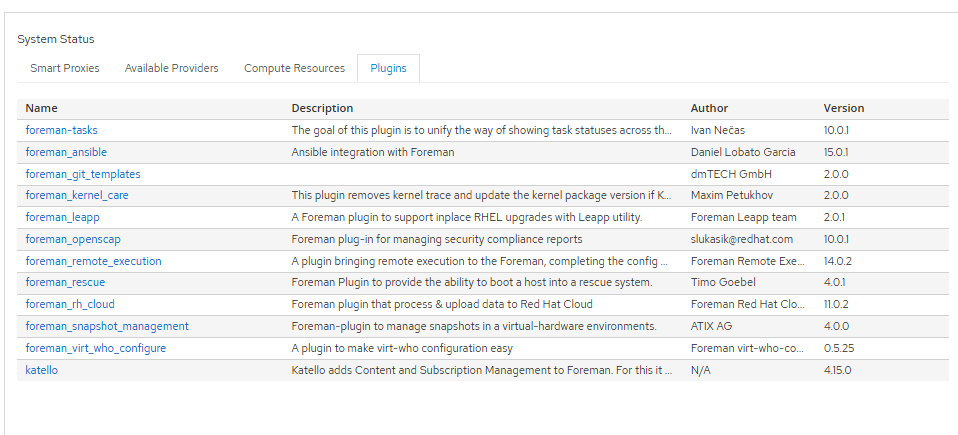Switch to the Smart Proxies tab
The height and width of the screenshot is (435, 958).
[65, 68]
